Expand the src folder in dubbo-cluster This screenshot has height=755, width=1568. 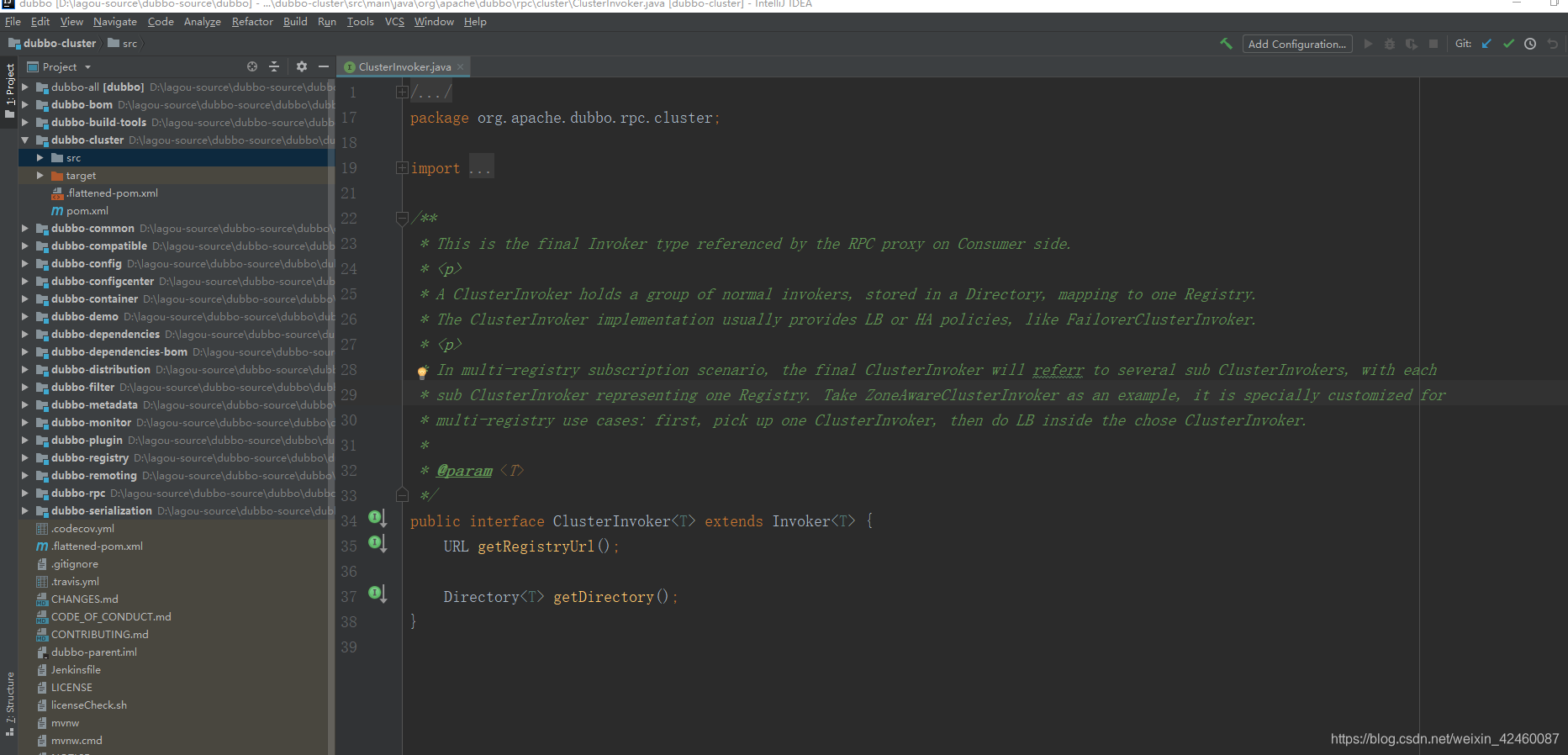40,158
